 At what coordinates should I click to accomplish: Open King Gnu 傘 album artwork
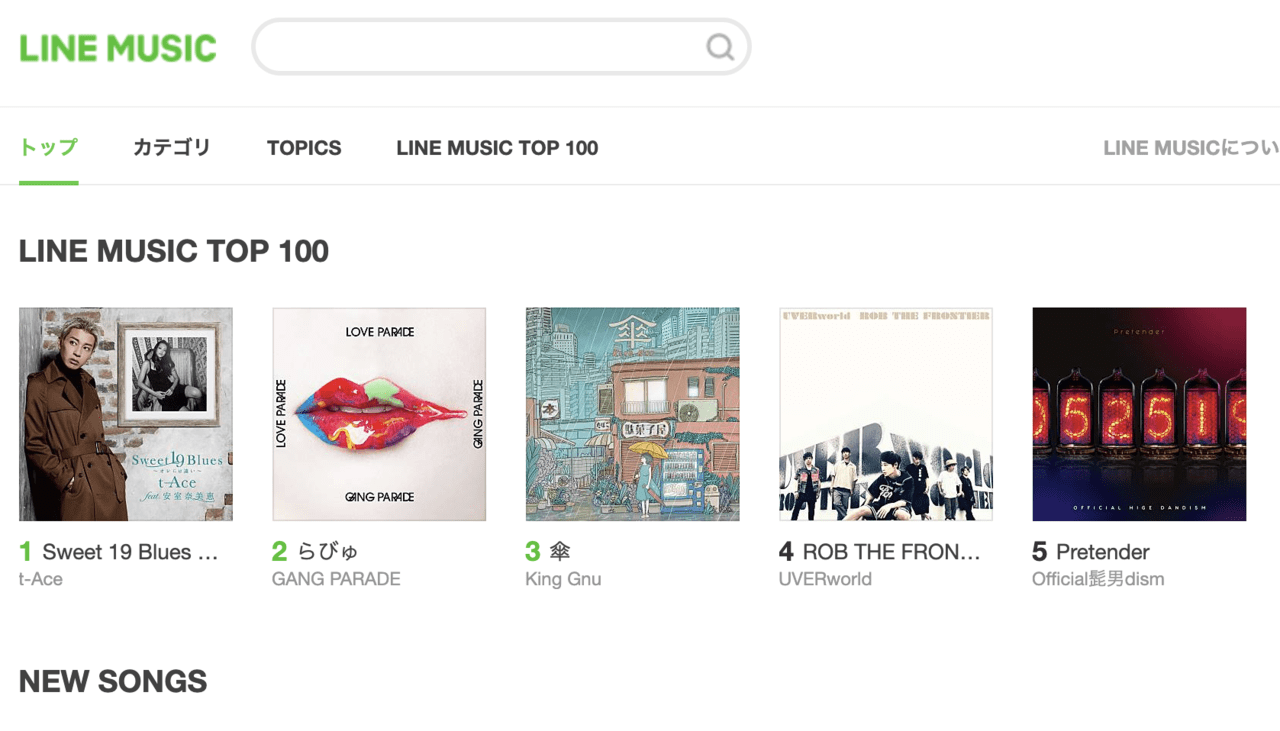[x=632, y=414]
